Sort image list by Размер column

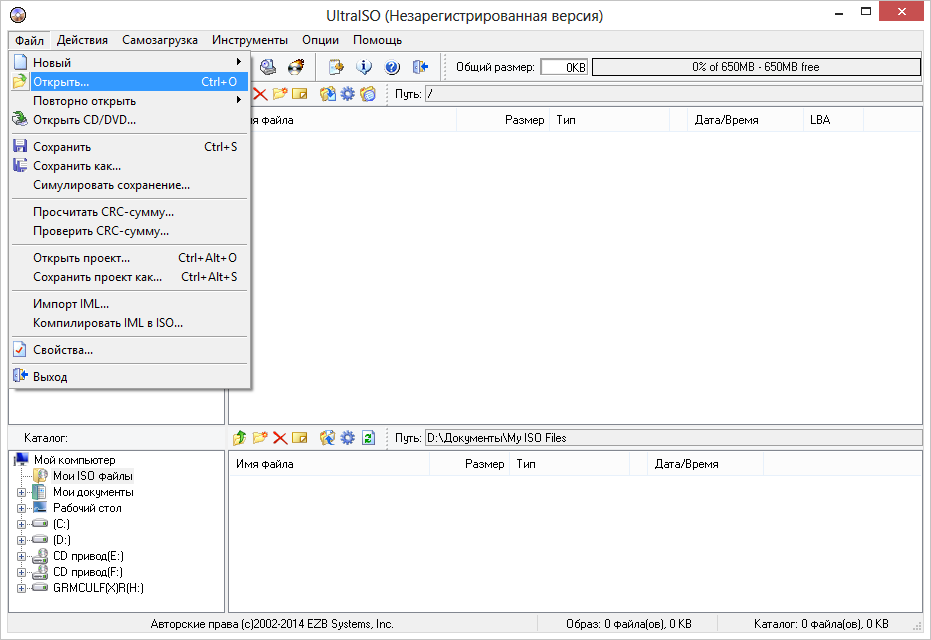click(503, 120)
